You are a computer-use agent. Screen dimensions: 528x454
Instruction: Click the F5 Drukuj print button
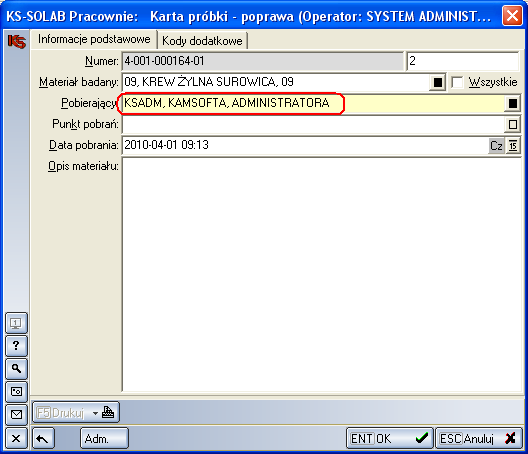point(76,413)
